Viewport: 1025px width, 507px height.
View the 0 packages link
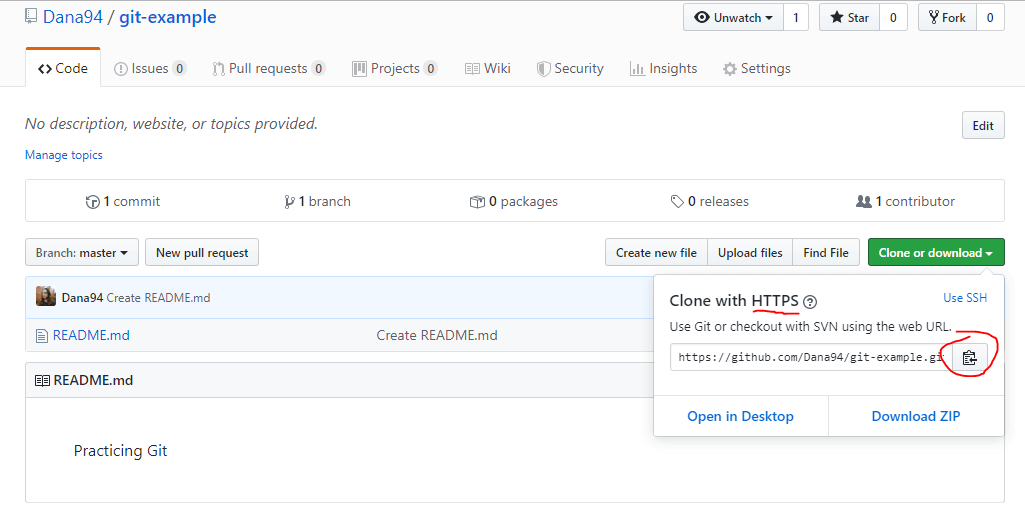coord(514,202)
